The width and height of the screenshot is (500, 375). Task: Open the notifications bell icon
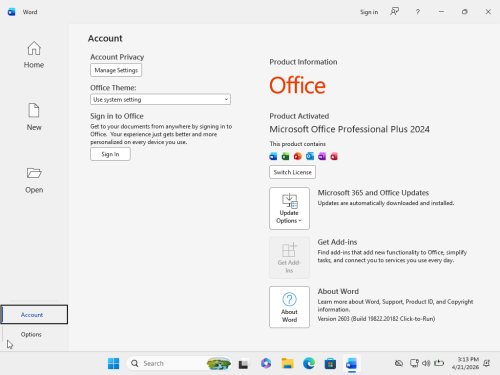487,363
